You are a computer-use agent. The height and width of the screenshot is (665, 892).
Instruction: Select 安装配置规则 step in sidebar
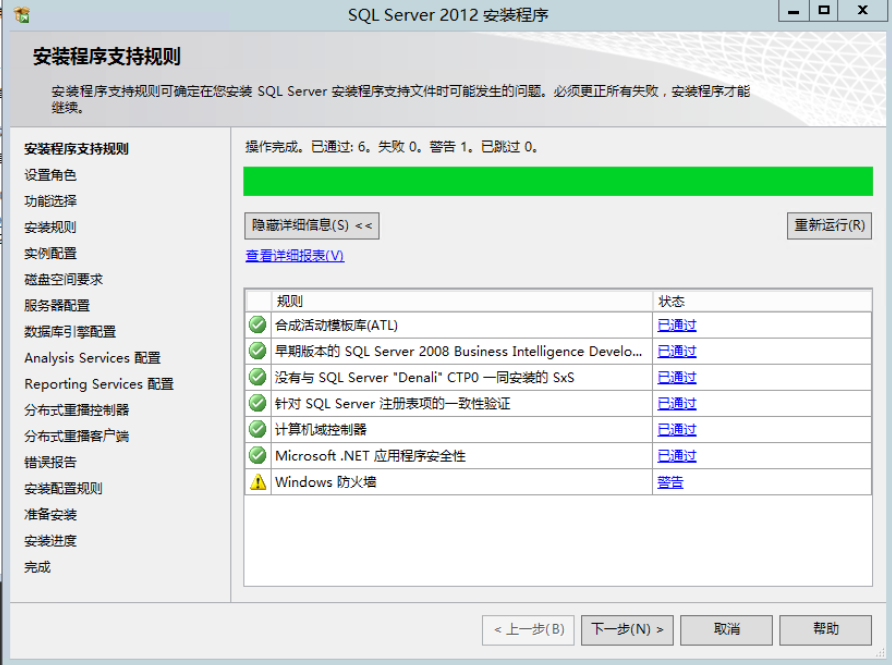click(x=63, y=489)
